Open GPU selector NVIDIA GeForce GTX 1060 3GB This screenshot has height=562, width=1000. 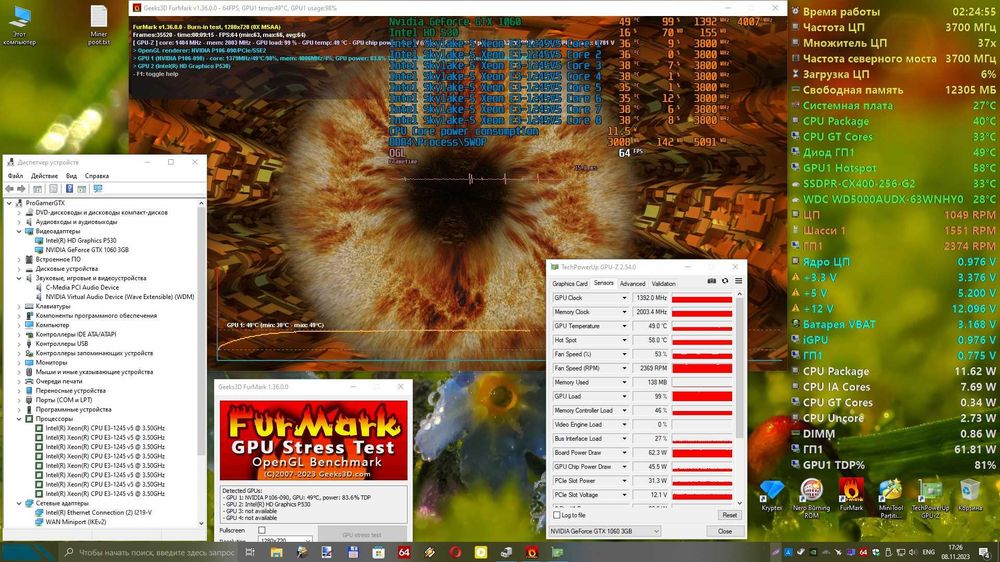(x=605, y=531)
